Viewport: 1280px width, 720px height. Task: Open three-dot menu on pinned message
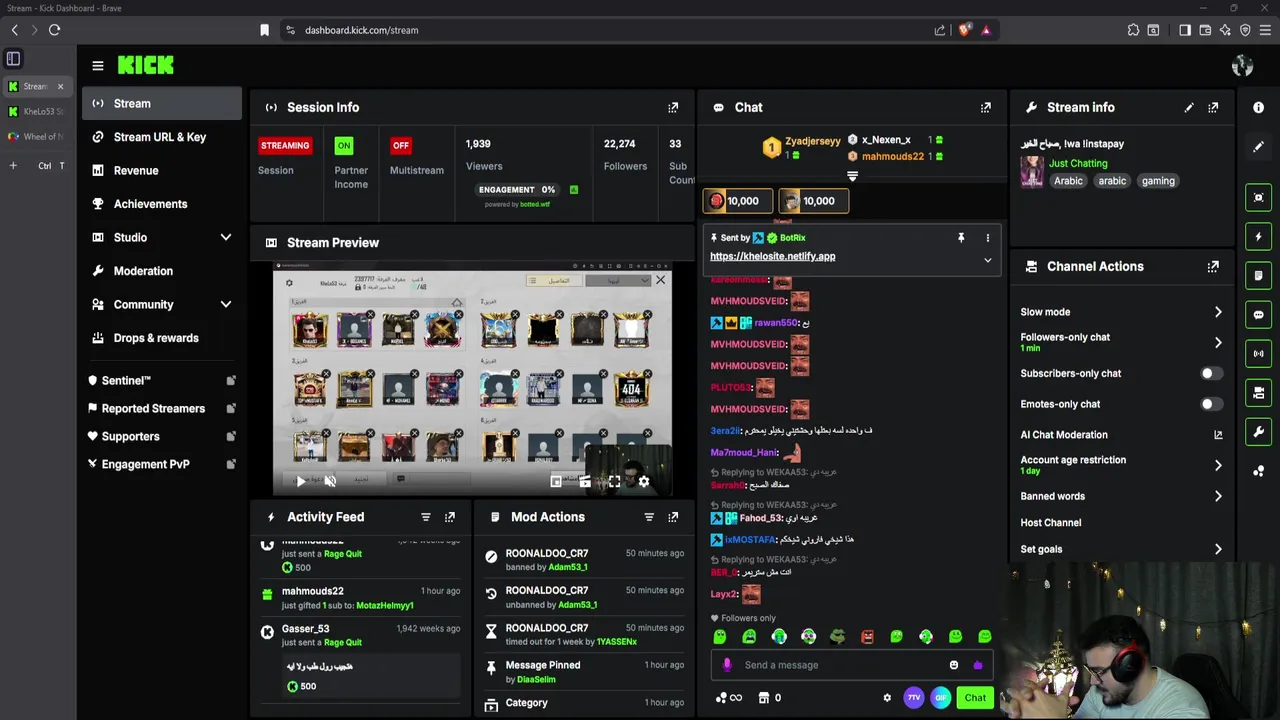(988, 238)
